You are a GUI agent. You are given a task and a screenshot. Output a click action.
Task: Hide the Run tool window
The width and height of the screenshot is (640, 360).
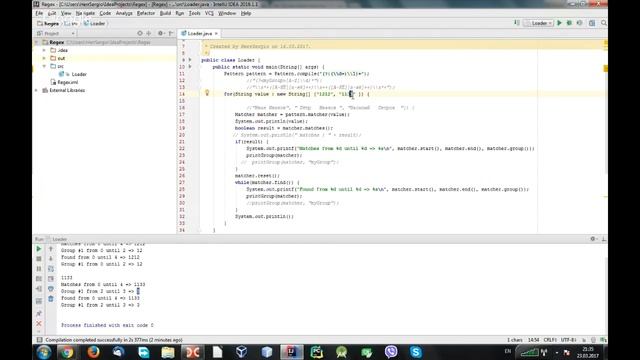coord(604,239)
